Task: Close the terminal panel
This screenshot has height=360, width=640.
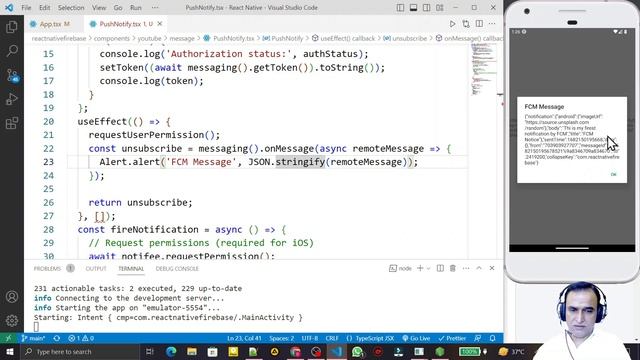Action: point(492,268)
